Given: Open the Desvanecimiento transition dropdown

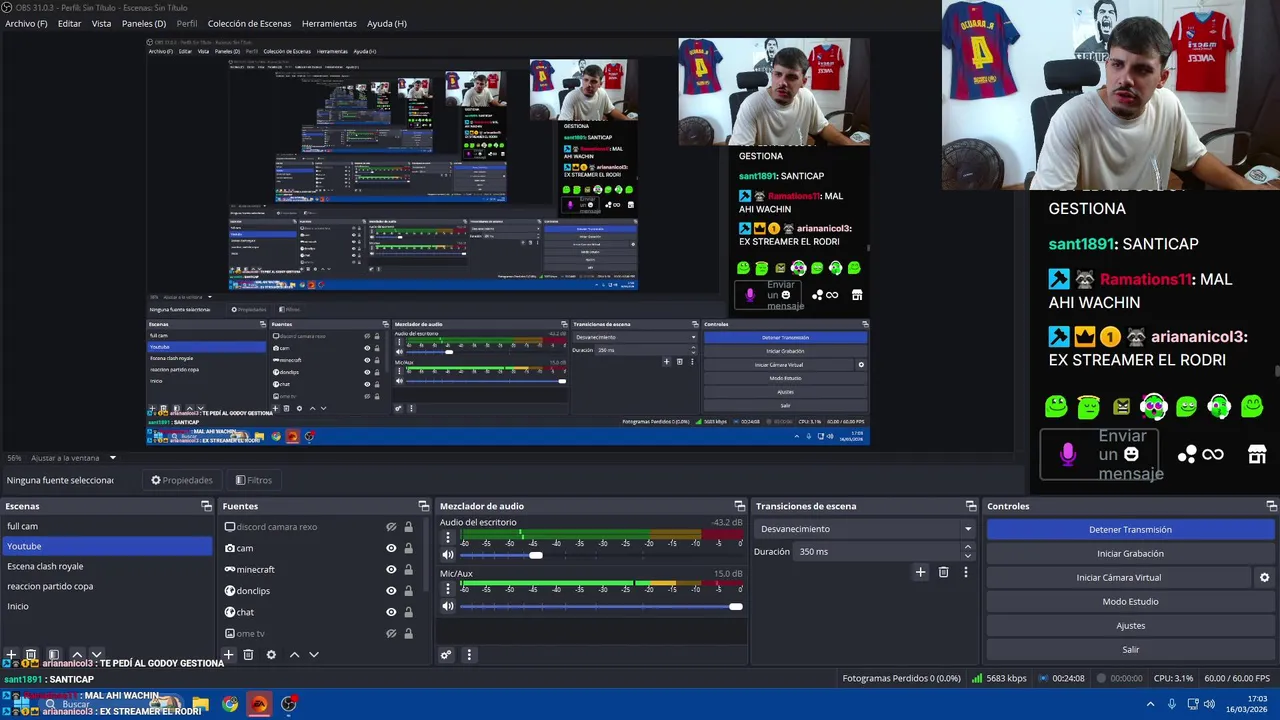Looking at the screenshot, I should (x=865, y=529).
